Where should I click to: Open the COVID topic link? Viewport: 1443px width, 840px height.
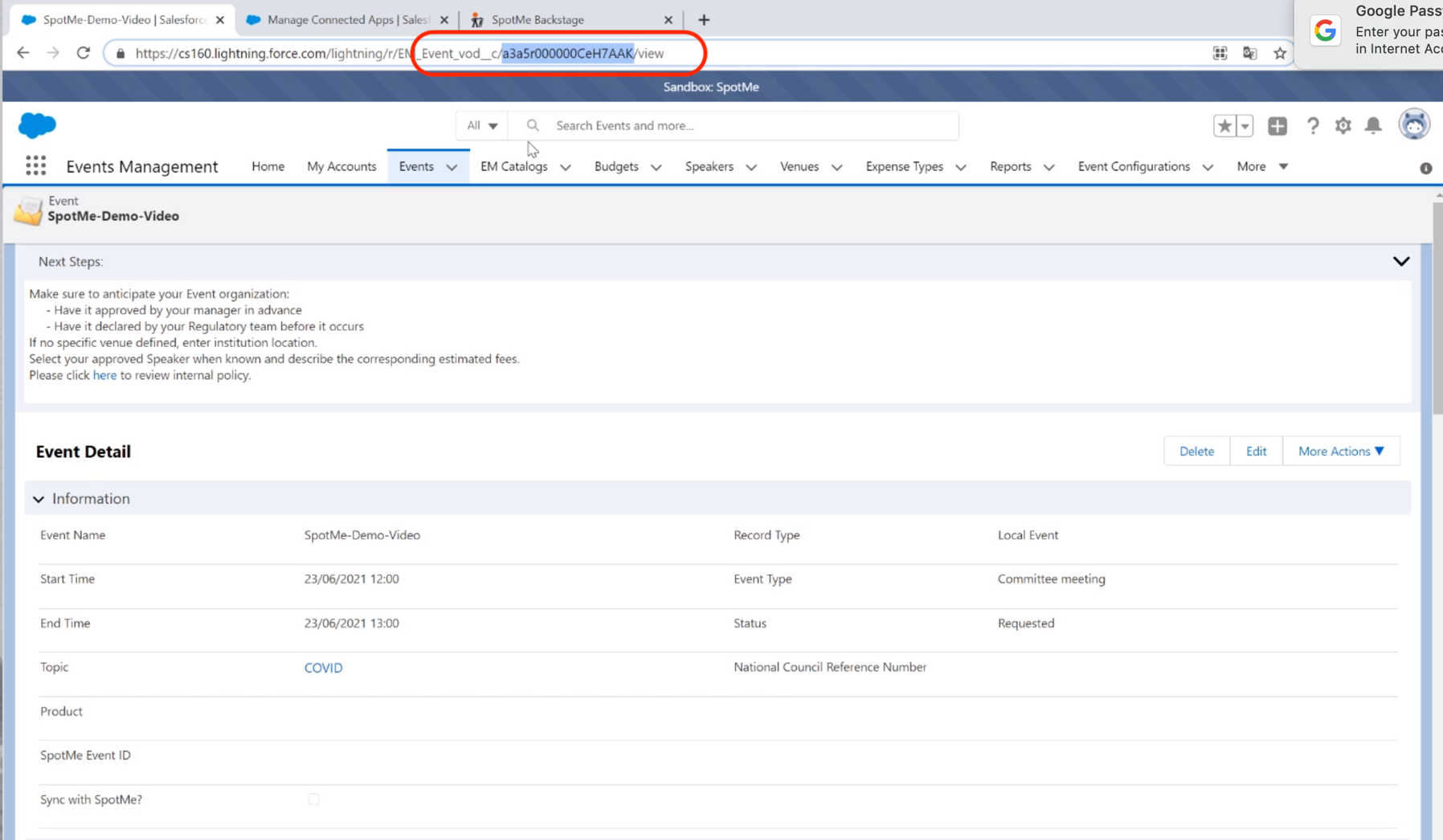[x=323, y=667]
